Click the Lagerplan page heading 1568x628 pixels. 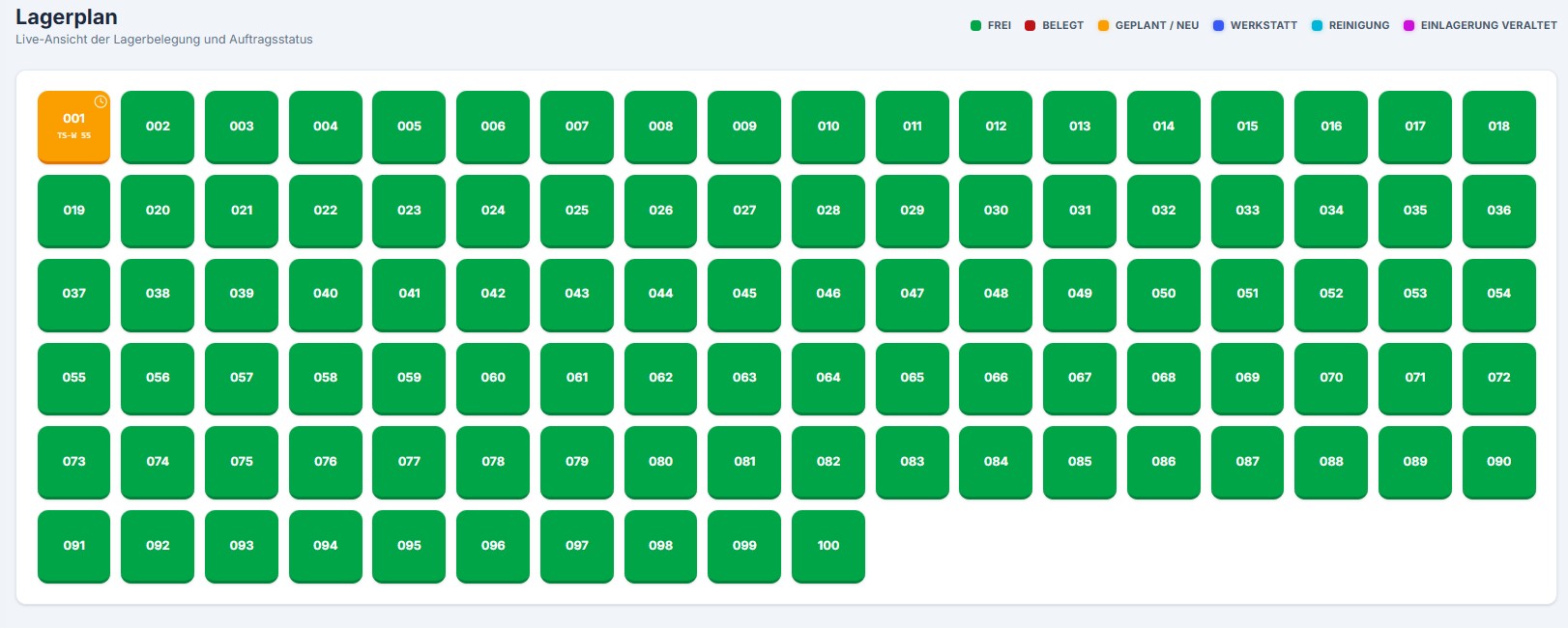[67, 17]
